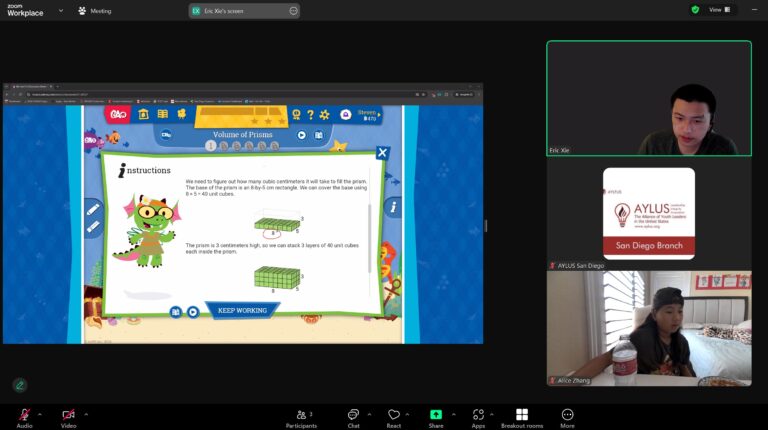Select the pencil tool on left tab

(x=93, y=210)
